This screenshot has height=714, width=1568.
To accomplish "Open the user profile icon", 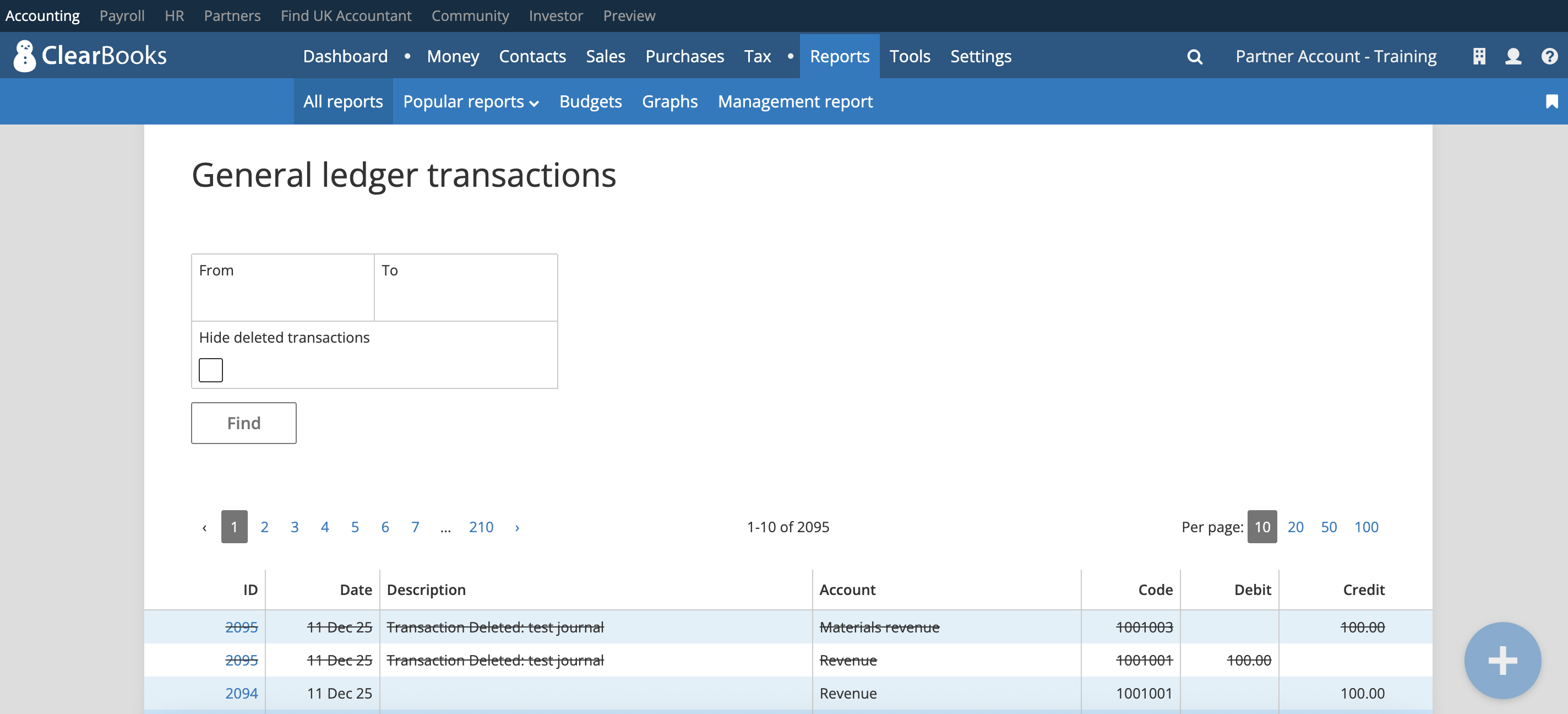I will [x=1513, y=57].
